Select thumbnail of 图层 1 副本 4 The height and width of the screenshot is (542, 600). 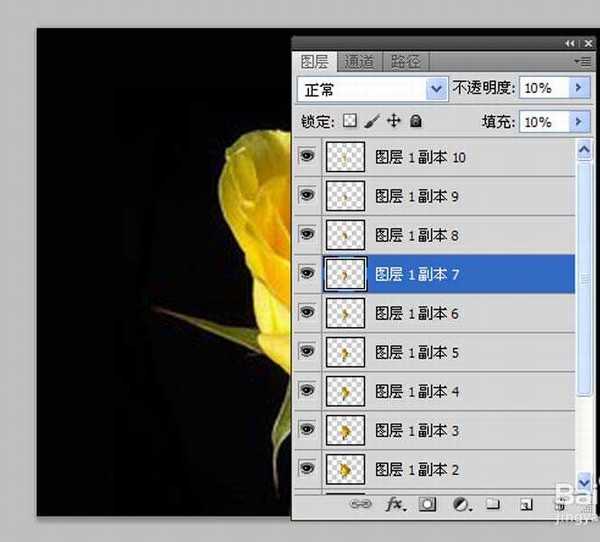[345, 392]
